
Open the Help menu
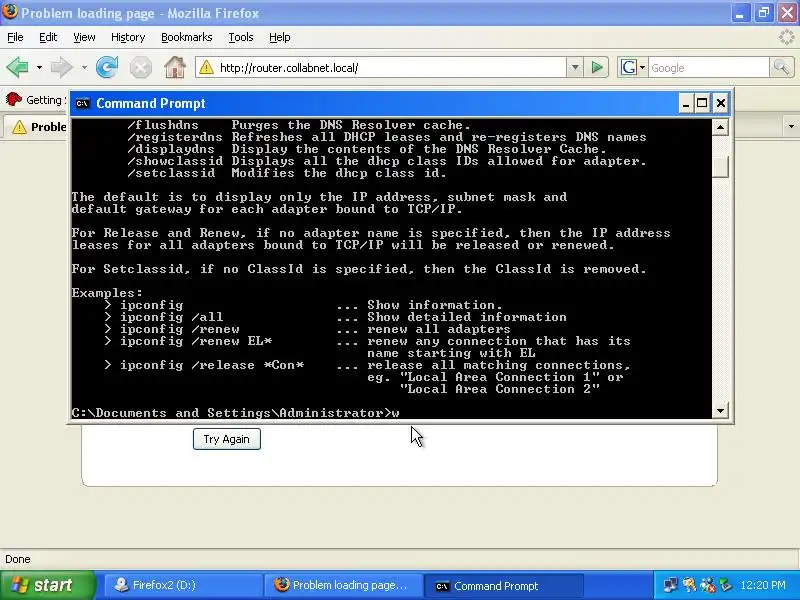pyautogui.click(x=280, y=37)
